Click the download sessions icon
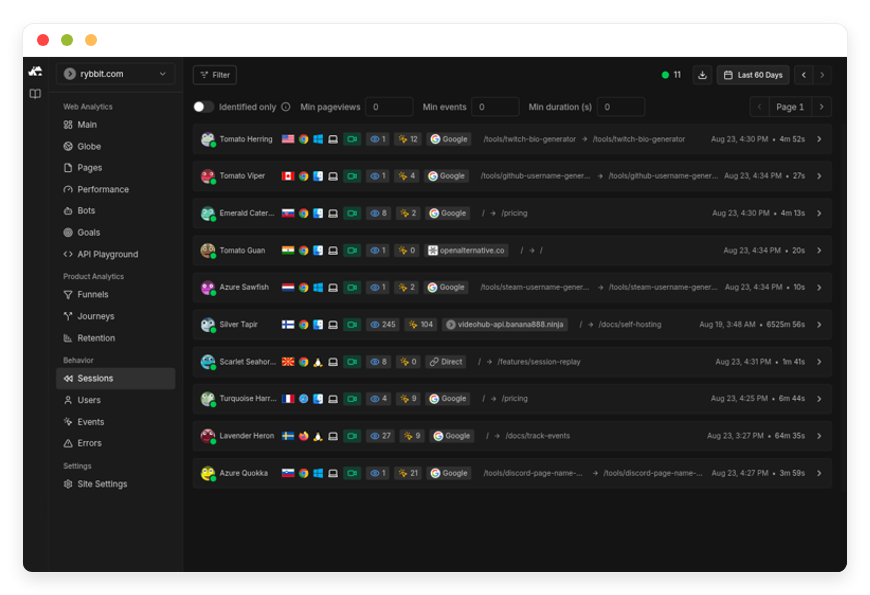Image resolution: width=870 pixels, height=595 pixels. (702, 75)
